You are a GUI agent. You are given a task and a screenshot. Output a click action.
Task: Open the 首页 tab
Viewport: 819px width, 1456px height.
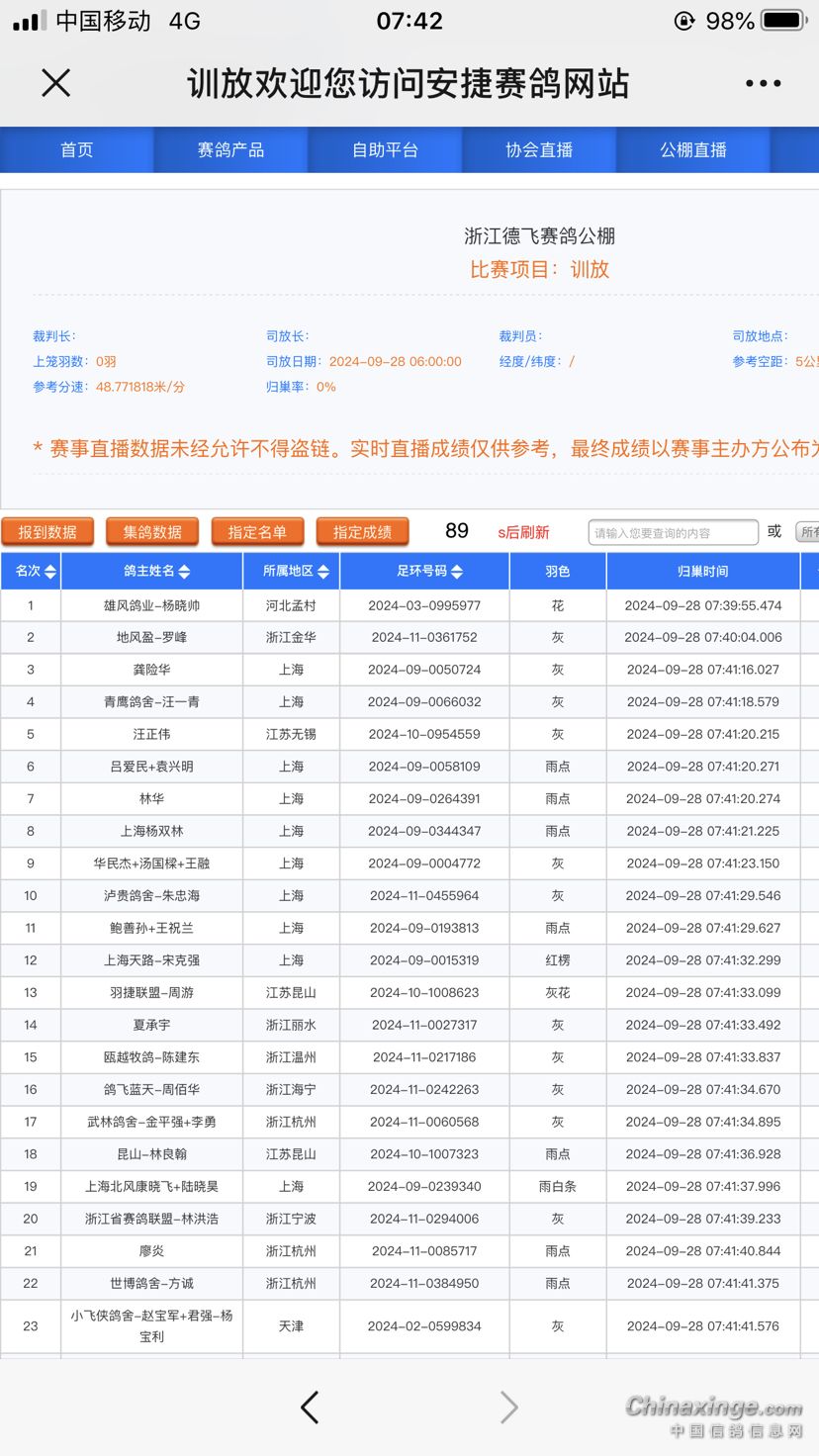tap(77, 150)
